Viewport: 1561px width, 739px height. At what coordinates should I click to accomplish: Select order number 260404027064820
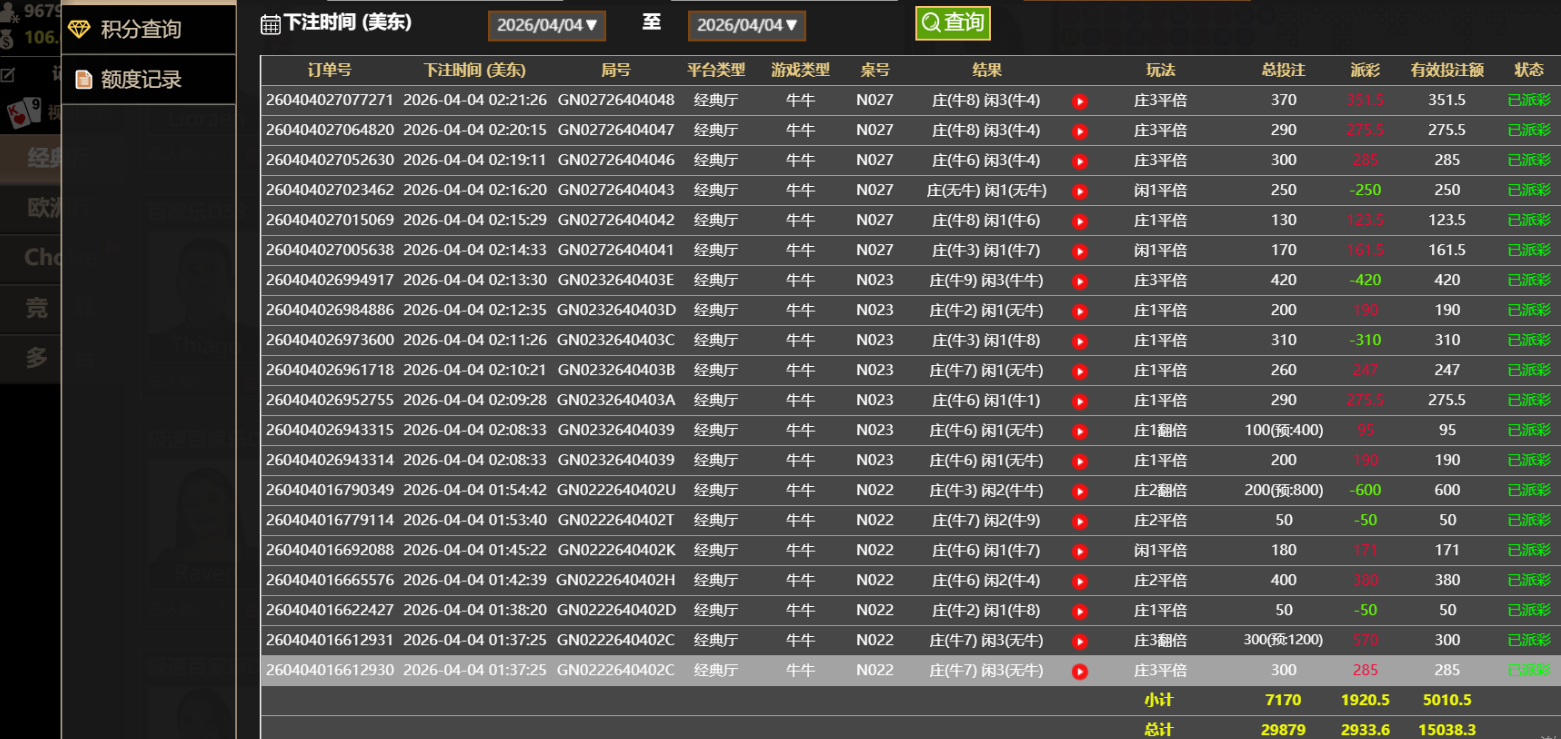(329, 130)
